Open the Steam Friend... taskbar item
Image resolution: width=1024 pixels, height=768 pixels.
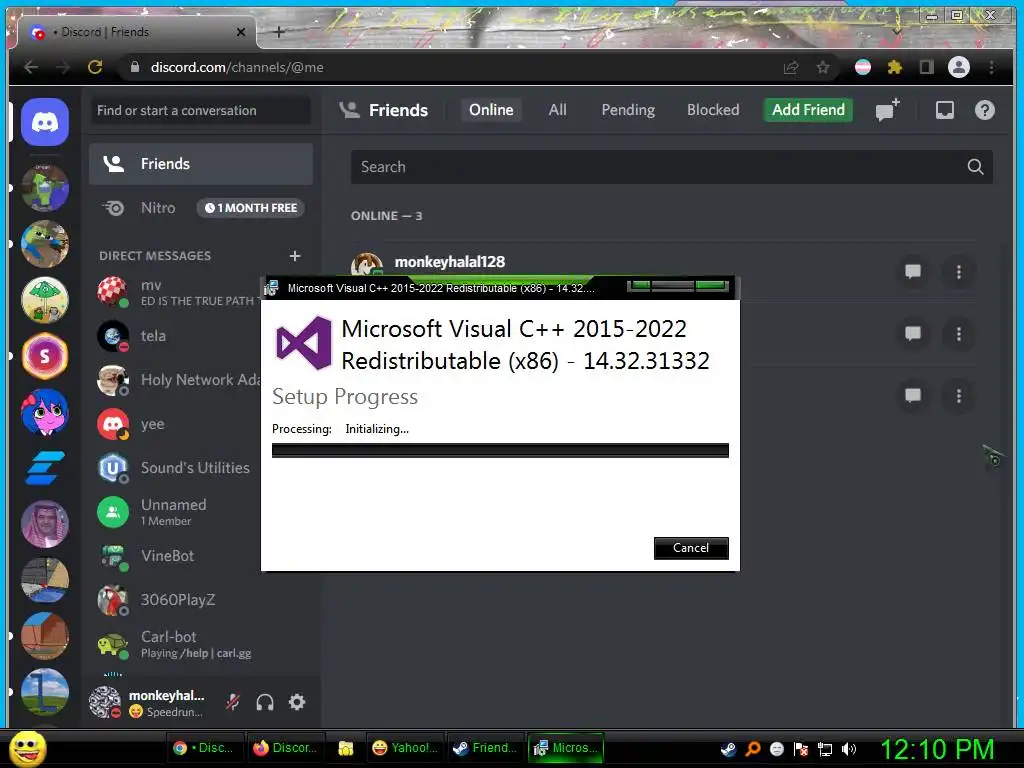(x=486, y=748)
